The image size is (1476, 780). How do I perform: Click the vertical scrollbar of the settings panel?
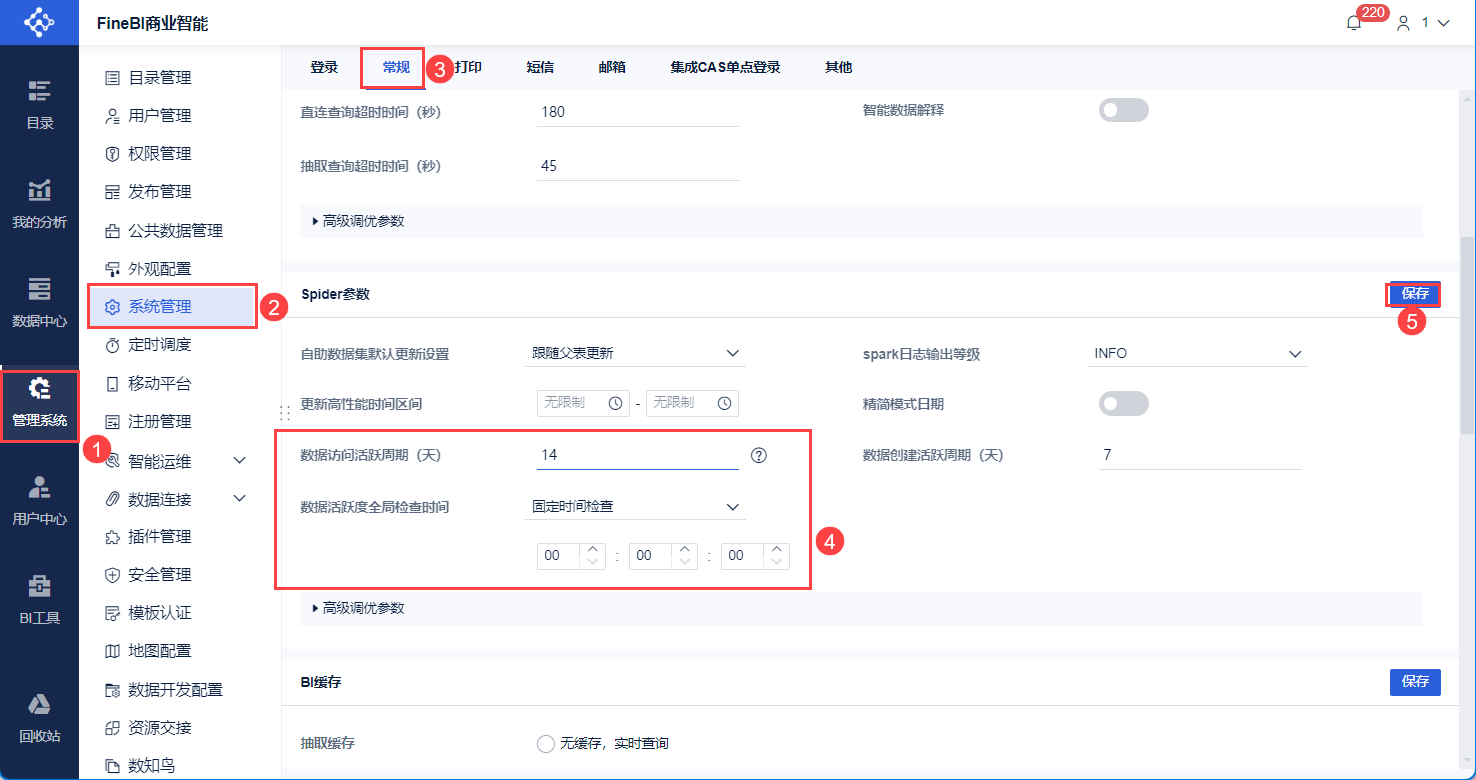(1468, 335)
